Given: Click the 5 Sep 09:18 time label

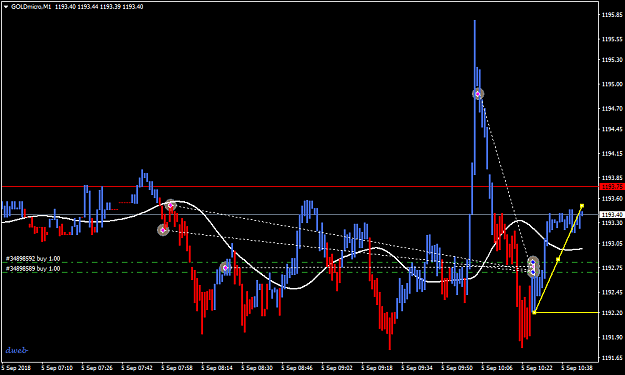Looking at the screenshot, I should coord(377,368).
